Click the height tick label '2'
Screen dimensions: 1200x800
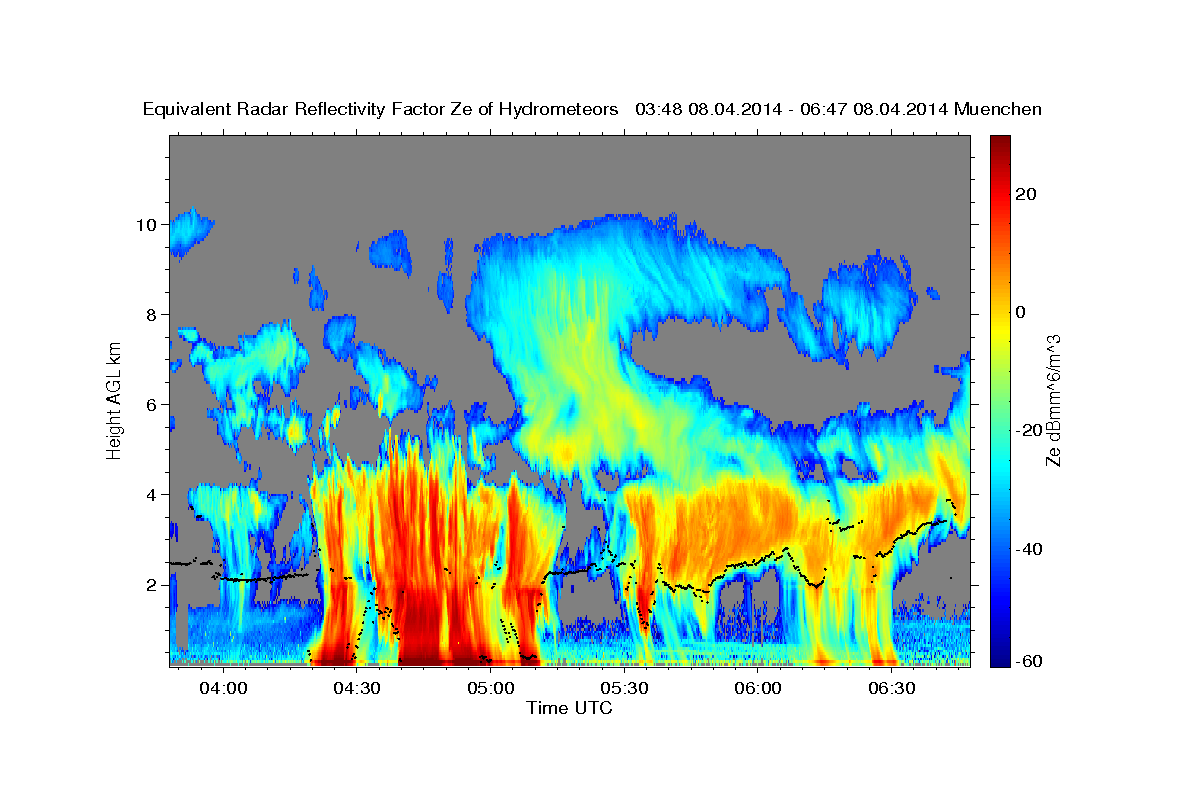[152, 585]
